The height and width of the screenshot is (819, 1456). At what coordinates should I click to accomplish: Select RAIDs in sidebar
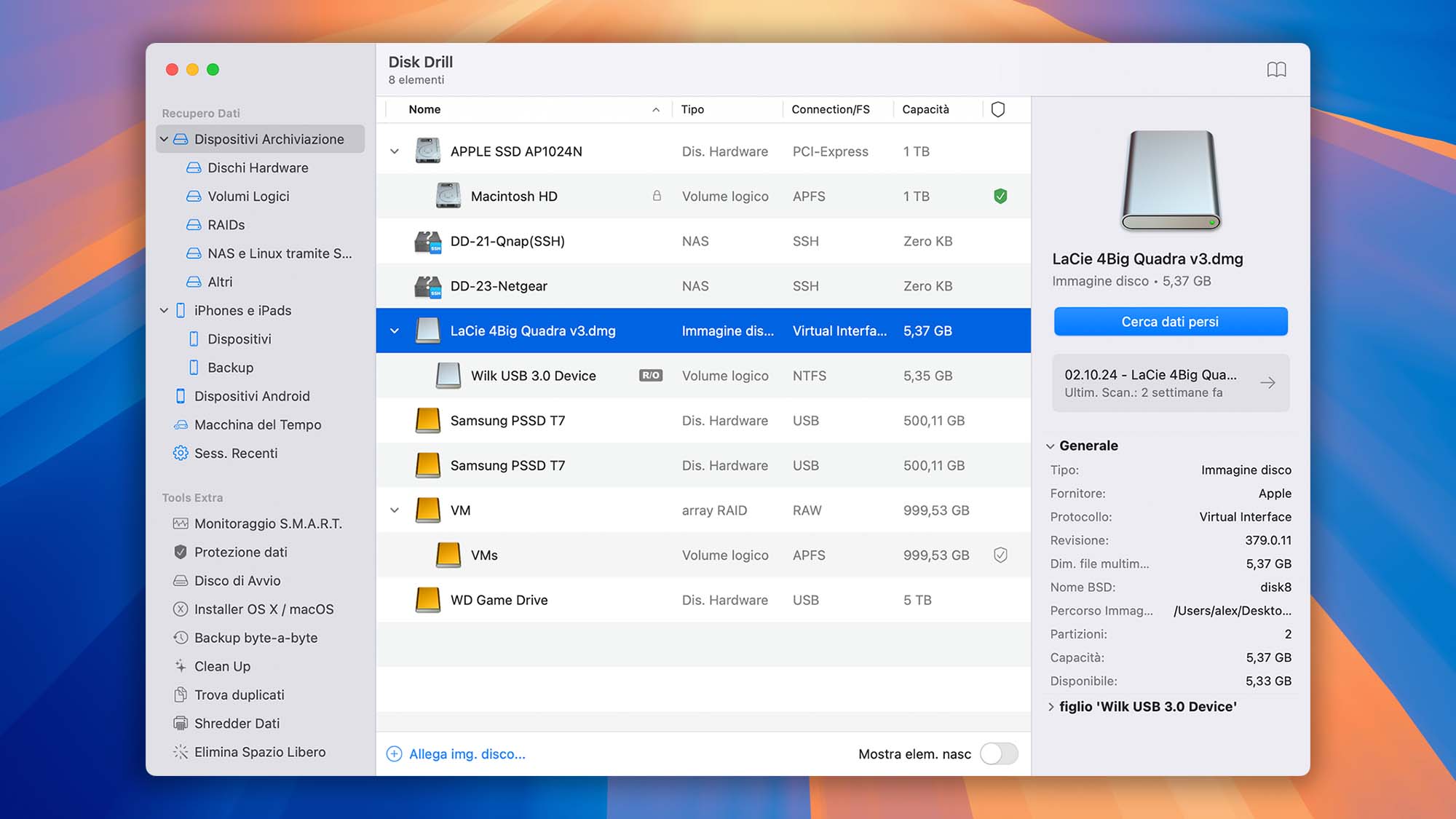[x=226, y=224]
